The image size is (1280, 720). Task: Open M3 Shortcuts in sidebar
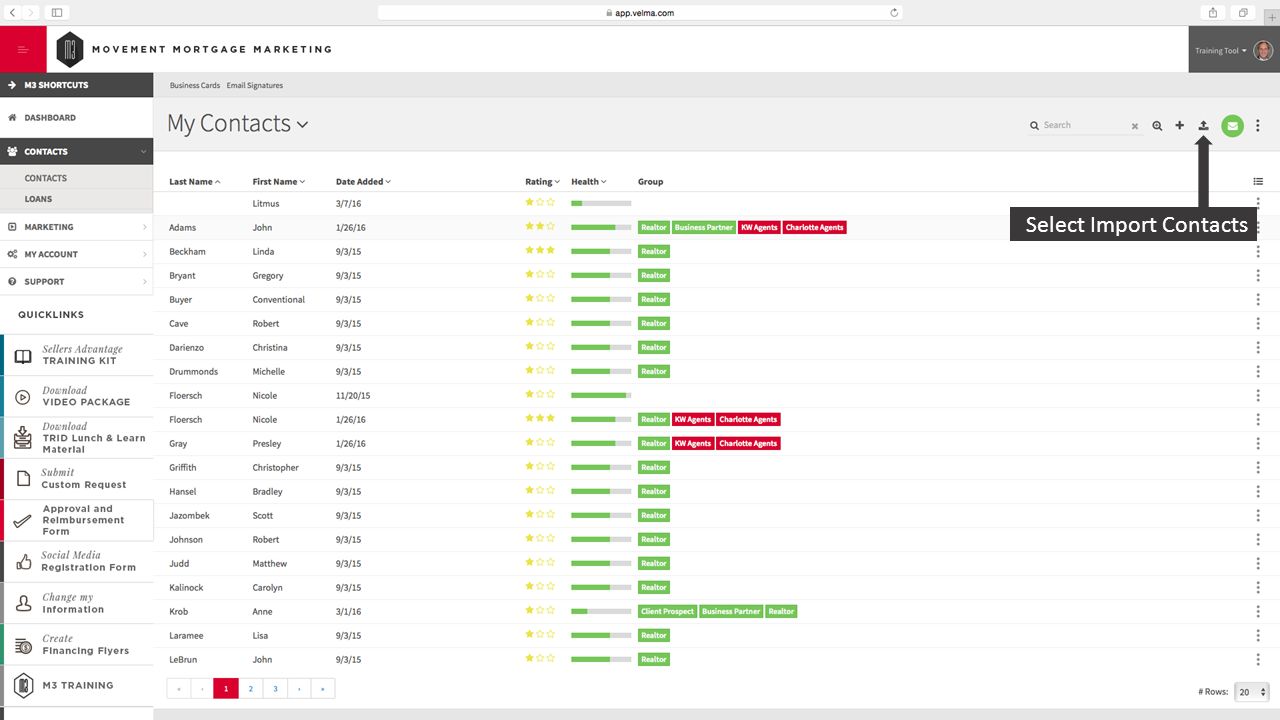(x=76, y=85)
